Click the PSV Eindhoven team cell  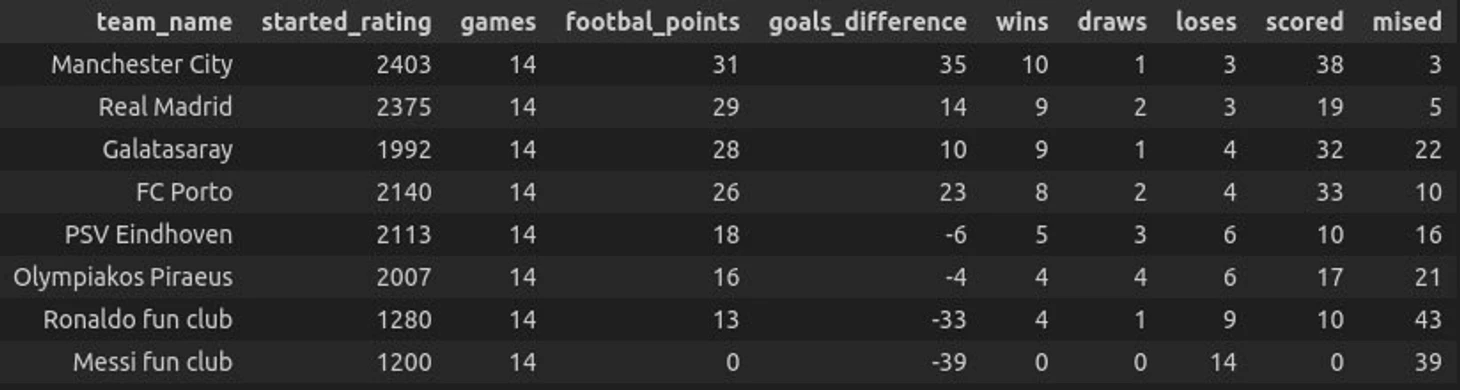tap(148, 235)
